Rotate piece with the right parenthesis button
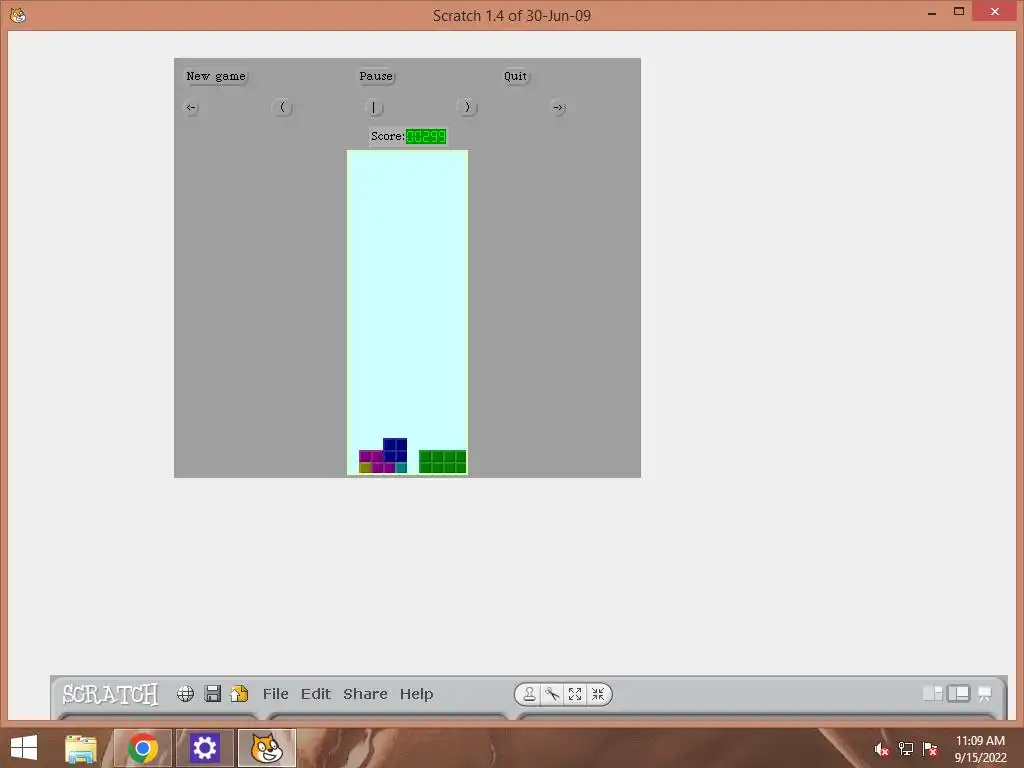 pyautogui.click(x=467, y=107)
